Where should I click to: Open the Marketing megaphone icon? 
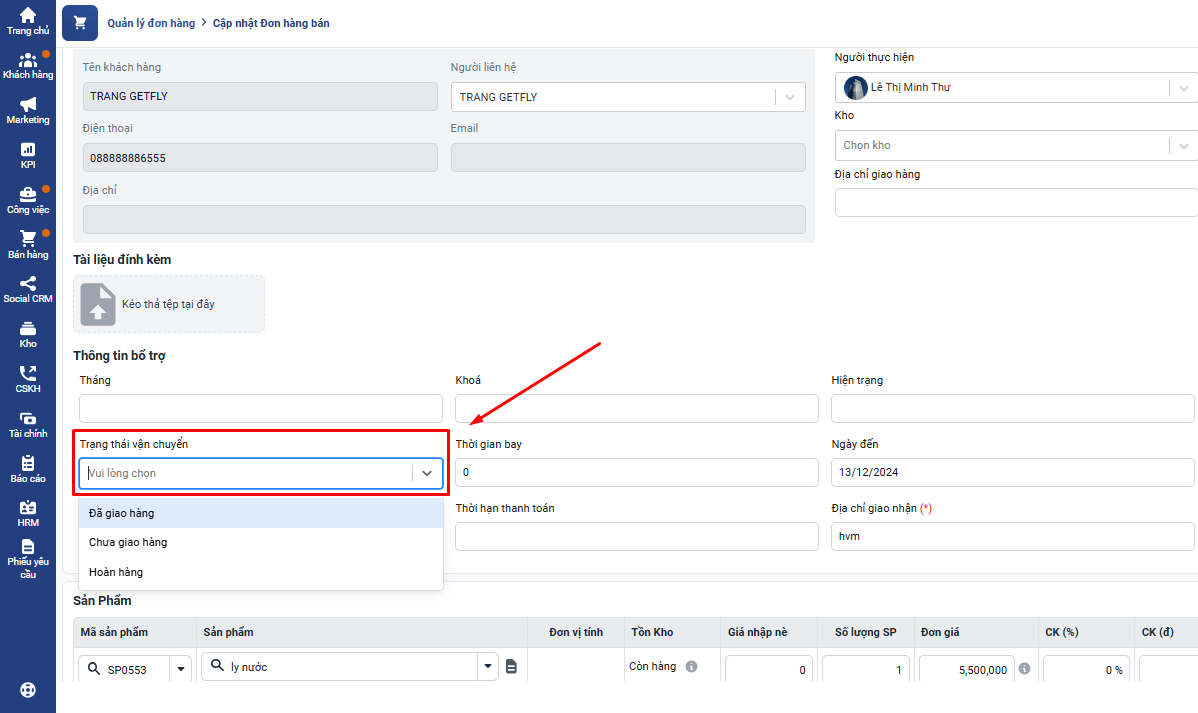[x=28, y=105]
